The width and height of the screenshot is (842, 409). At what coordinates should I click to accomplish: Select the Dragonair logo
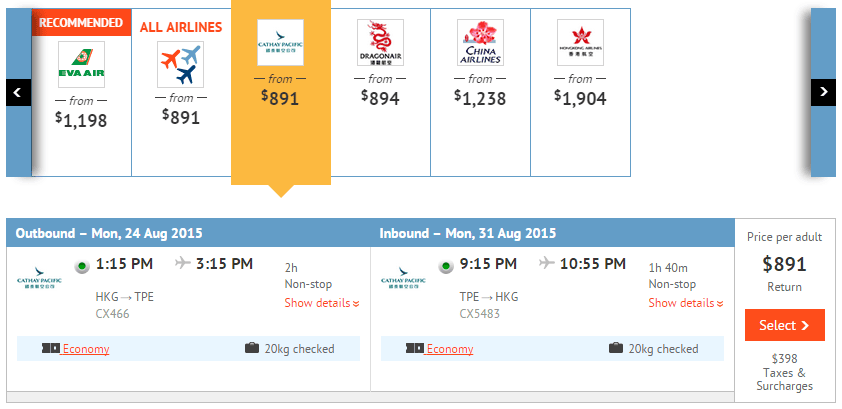click(x=380, y=43)
